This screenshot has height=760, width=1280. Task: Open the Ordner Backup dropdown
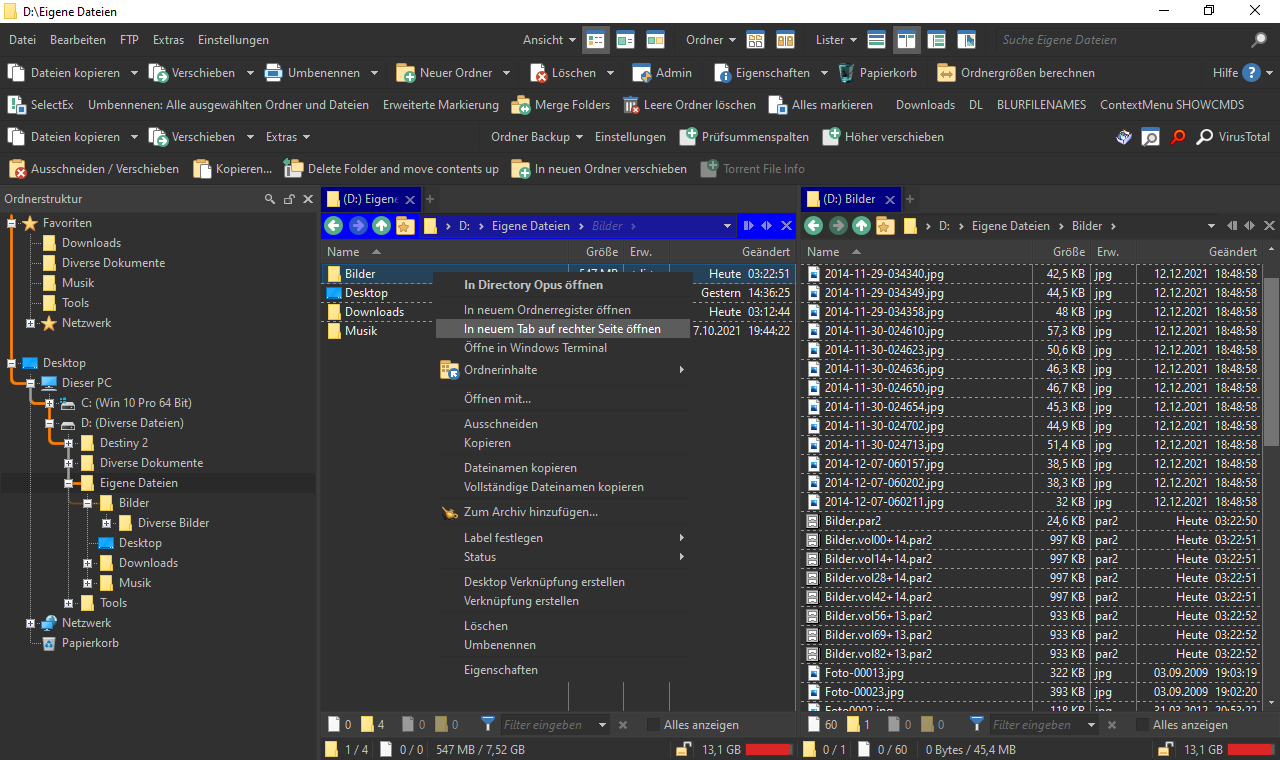[x=537, y=137]
